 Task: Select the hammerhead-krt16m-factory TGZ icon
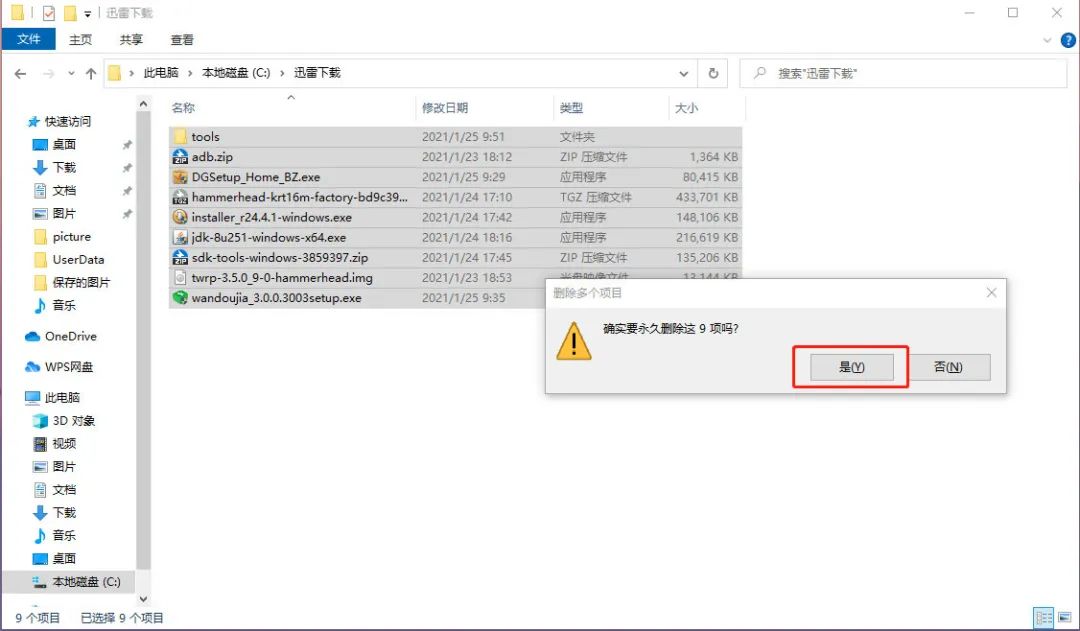(x=180, y=197)
